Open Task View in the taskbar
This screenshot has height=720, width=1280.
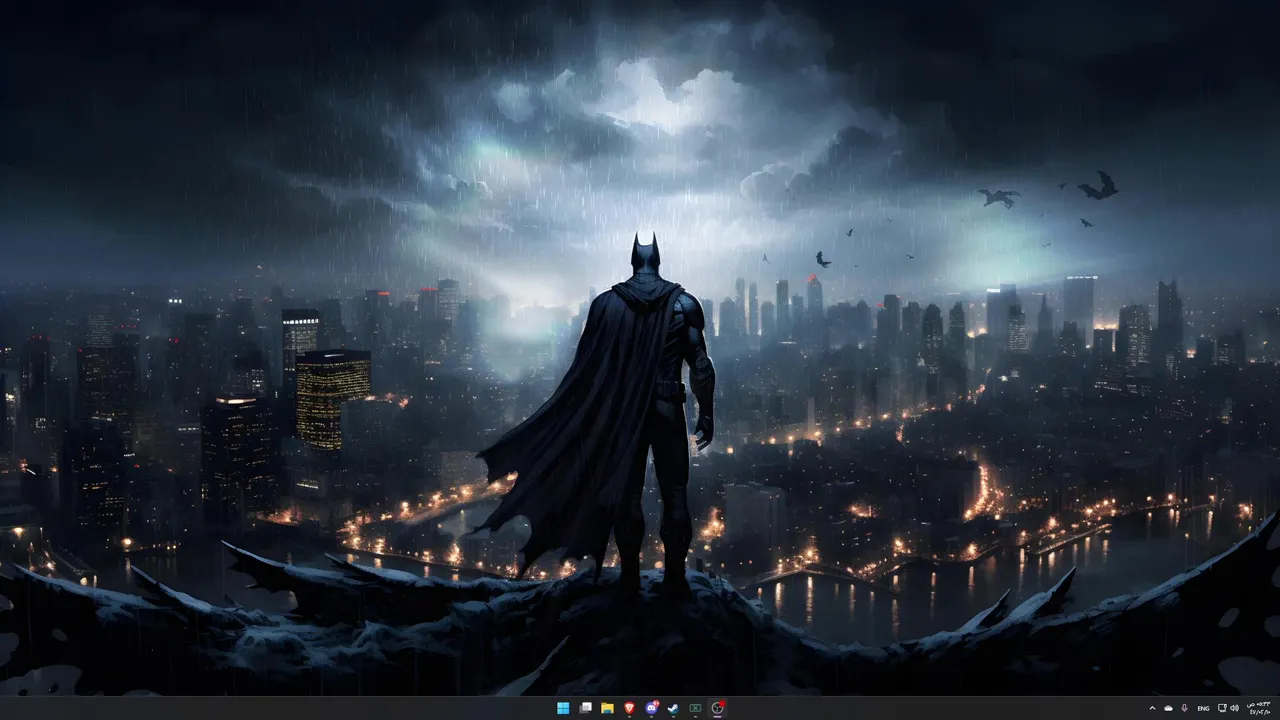[x=585, y=708]
